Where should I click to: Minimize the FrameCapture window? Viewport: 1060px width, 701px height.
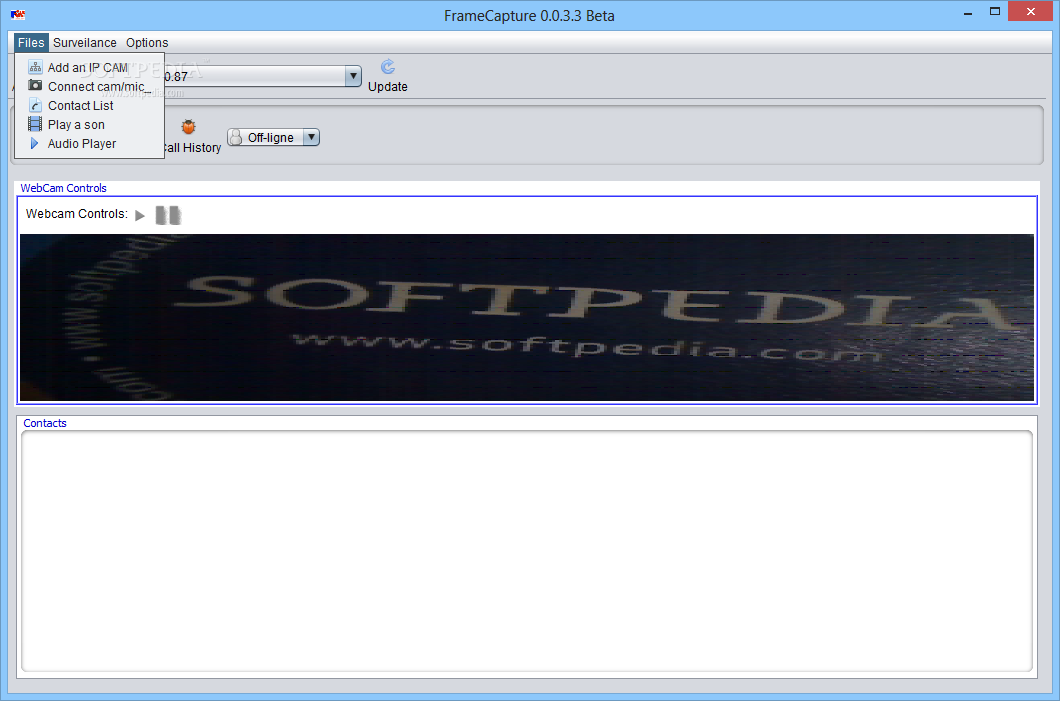(x=968, y=12)
